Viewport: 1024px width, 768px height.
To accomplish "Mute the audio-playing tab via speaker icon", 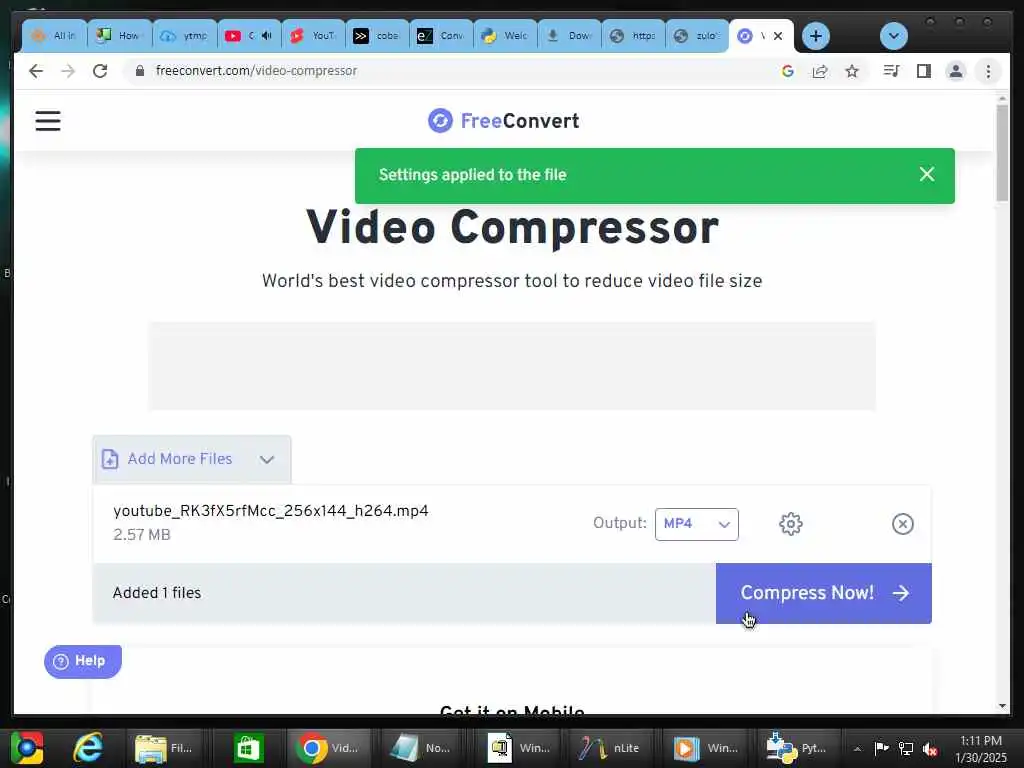I will pos(266,36).
